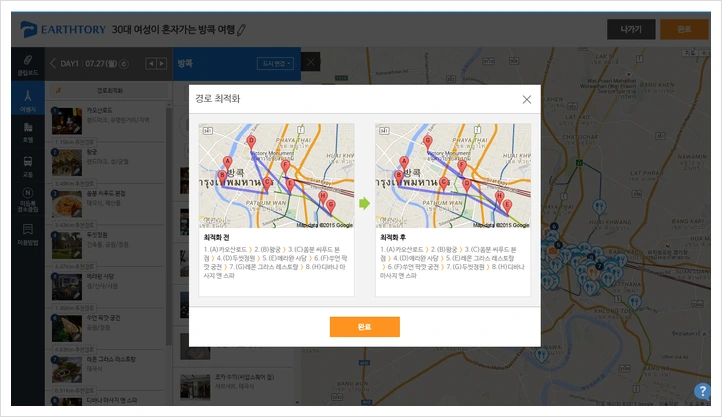Click the itinerary list scrollbar
The width and height of the screenshot is (722, 417).
click(x=169, y=226)
